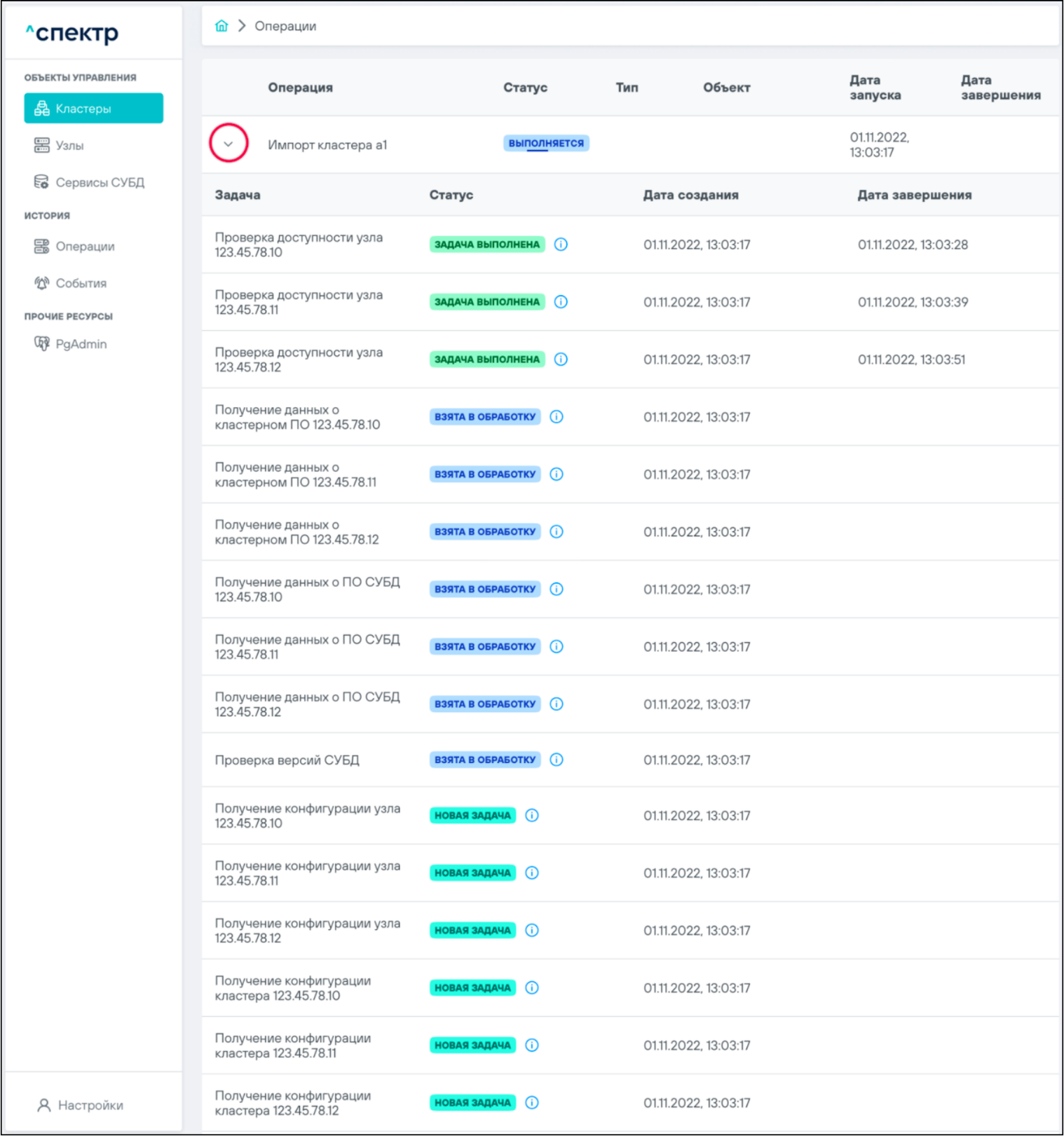Click info icon for node configuration 123.45.78.10
Viewport: 1064px width, 1136px height.
[x=532, y=816]
